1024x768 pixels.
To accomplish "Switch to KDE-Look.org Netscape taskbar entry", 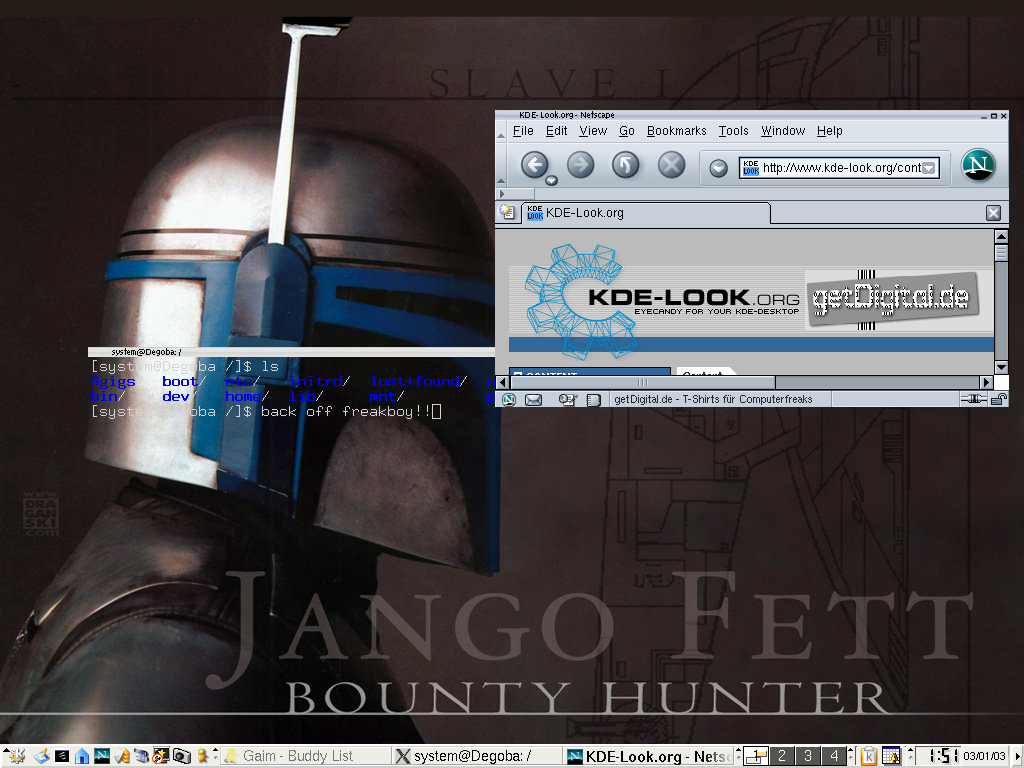I will point(648,756).
